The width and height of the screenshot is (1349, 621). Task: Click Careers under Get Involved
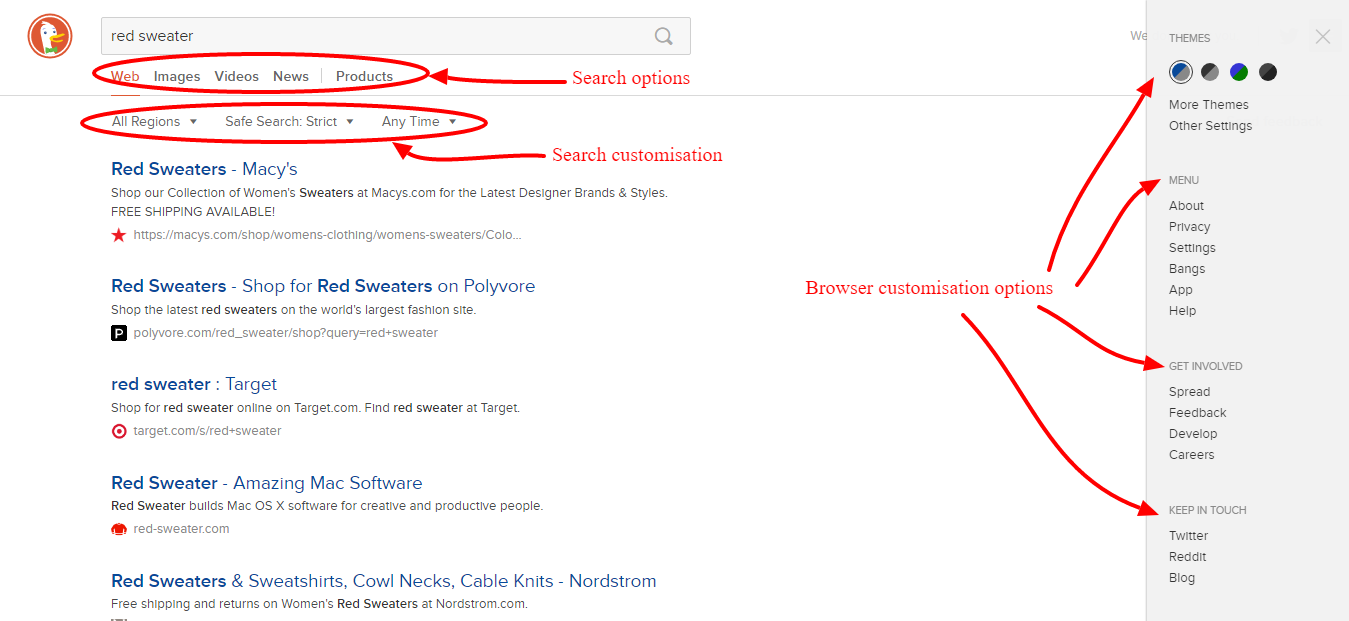tap(1192, 455)
